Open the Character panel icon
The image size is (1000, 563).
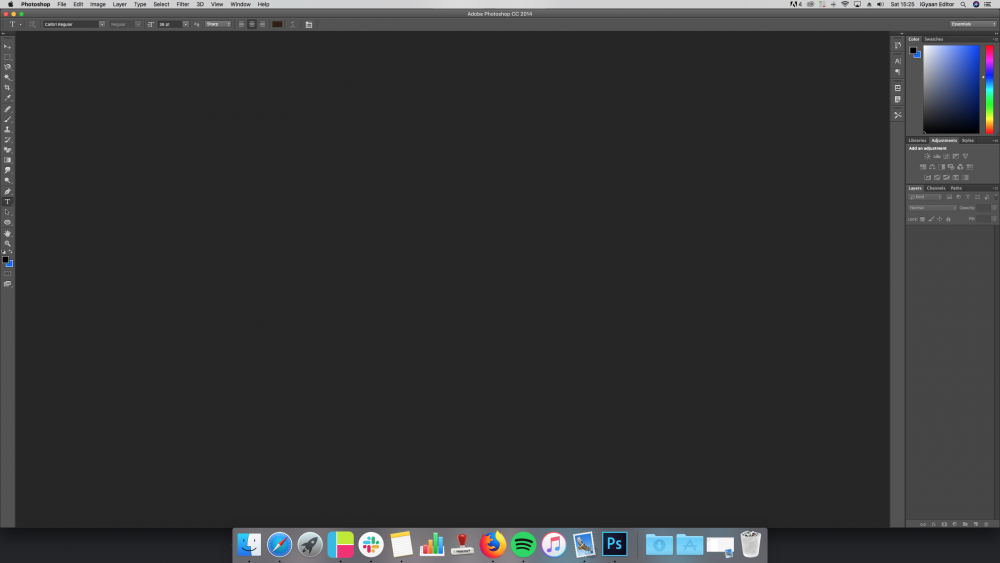coord(898,61)
